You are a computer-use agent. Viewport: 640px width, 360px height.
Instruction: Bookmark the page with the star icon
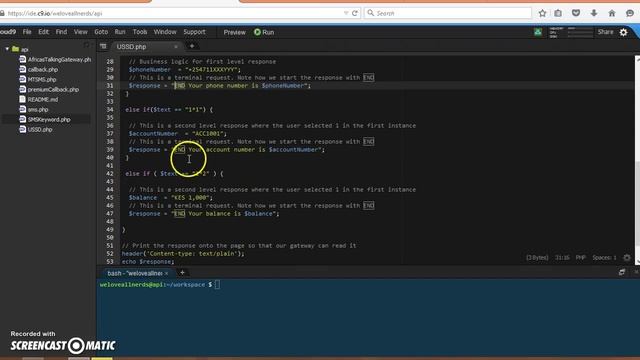pos(542,13)
